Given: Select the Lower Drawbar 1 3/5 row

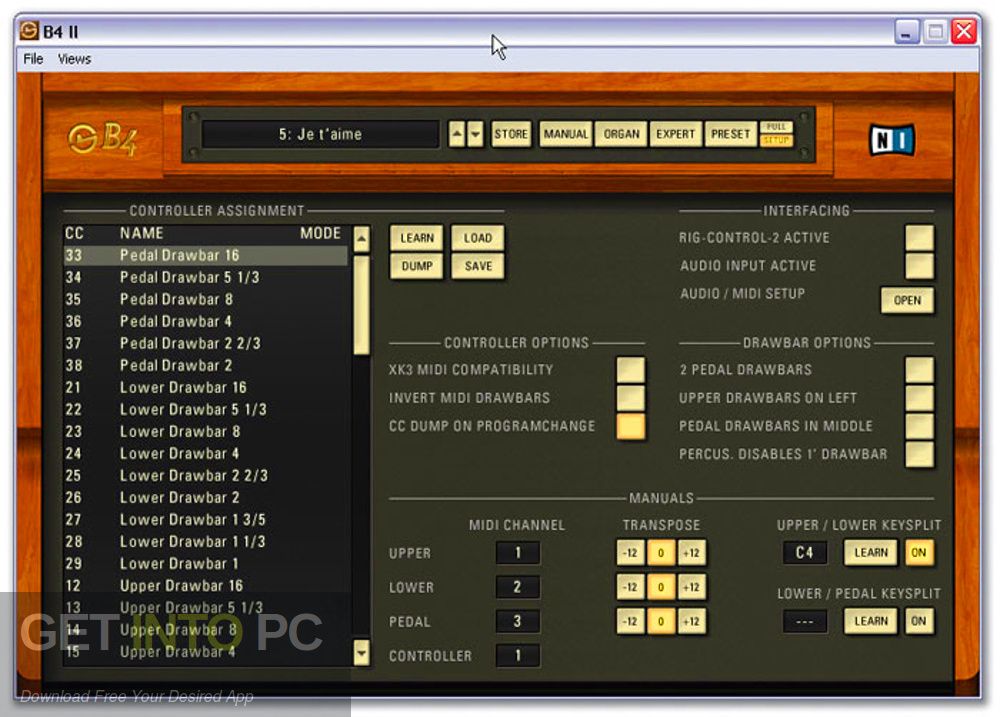Looking at the screenshot, I should tap(206, 519).
